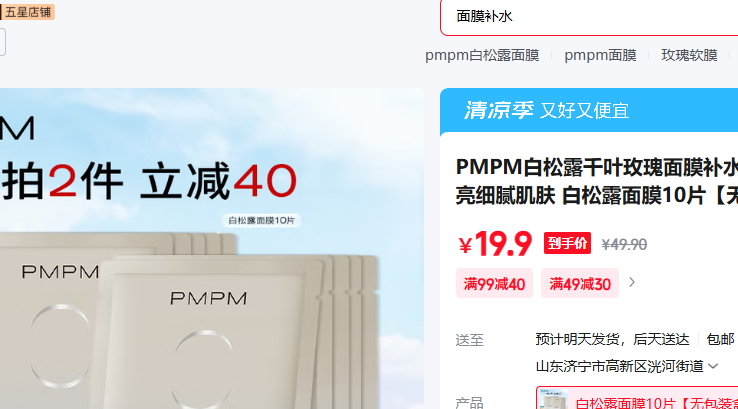Screen dimensions: 738x409
Task: Click the product variant thumbnail image
Action: click(554, 399)
